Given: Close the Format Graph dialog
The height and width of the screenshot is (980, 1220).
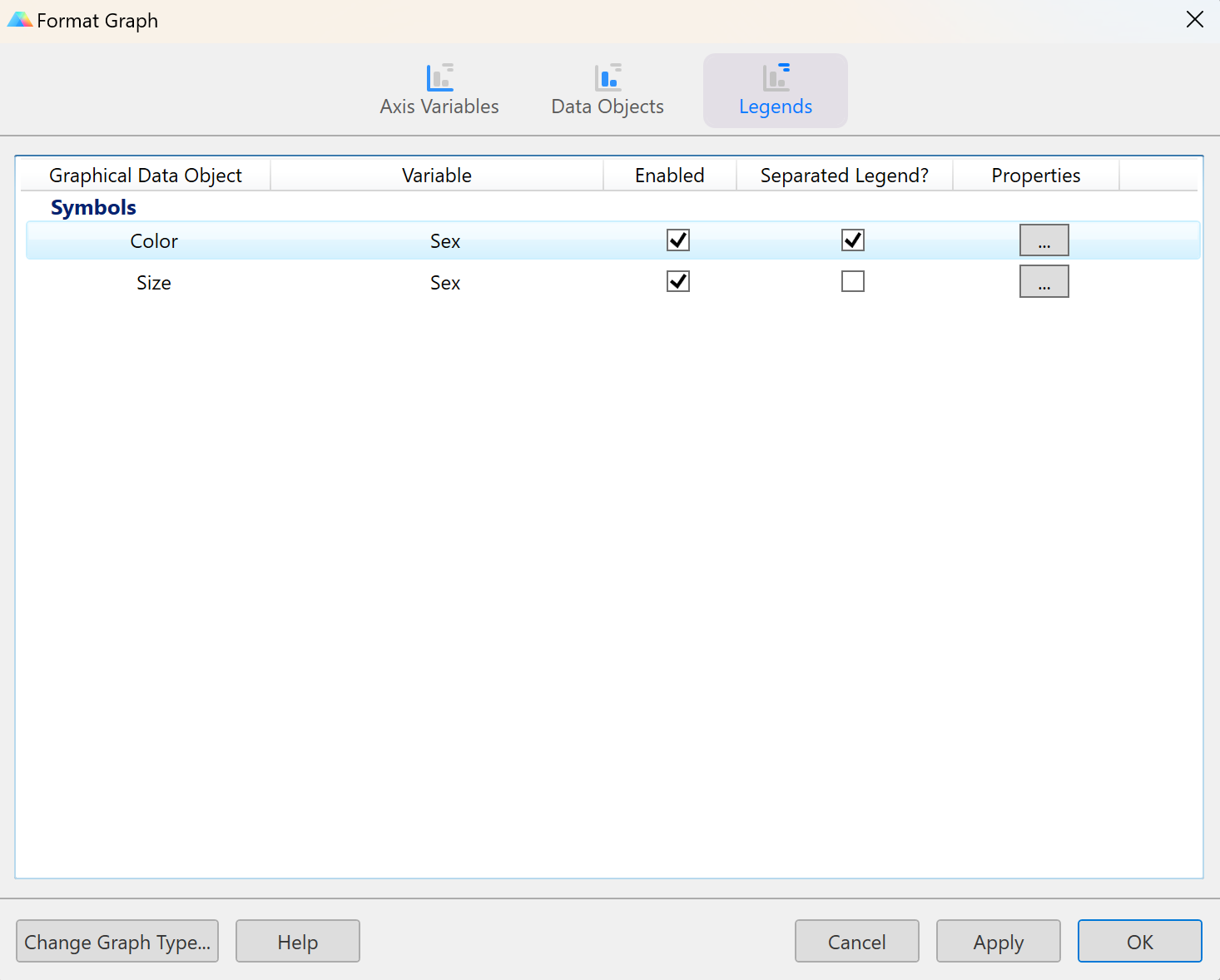Looking at the screenshot, I should coord(1194,20).
